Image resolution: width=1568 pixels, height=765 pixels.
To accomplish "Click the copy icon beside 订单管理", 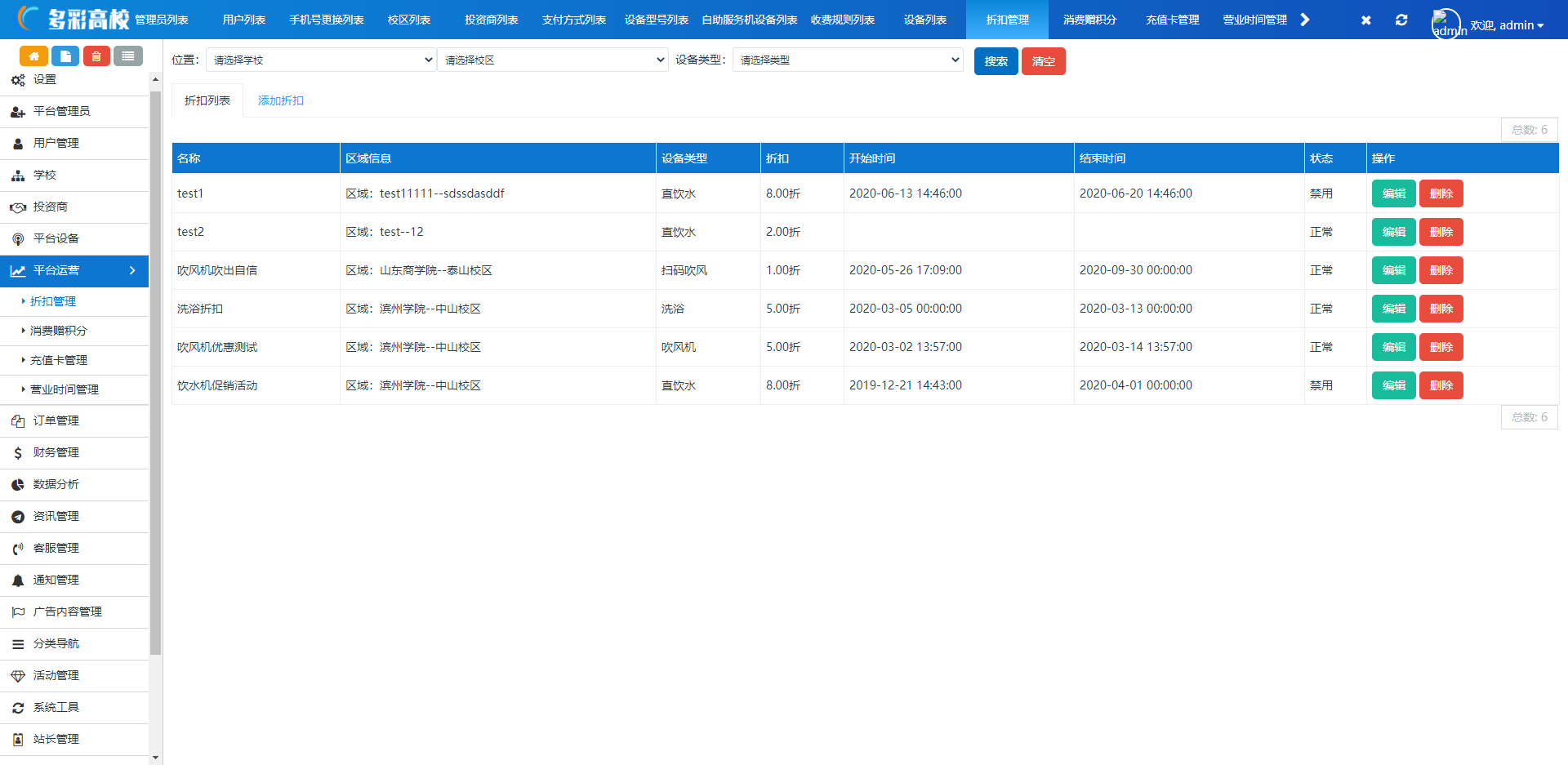I will coord(18,421).
